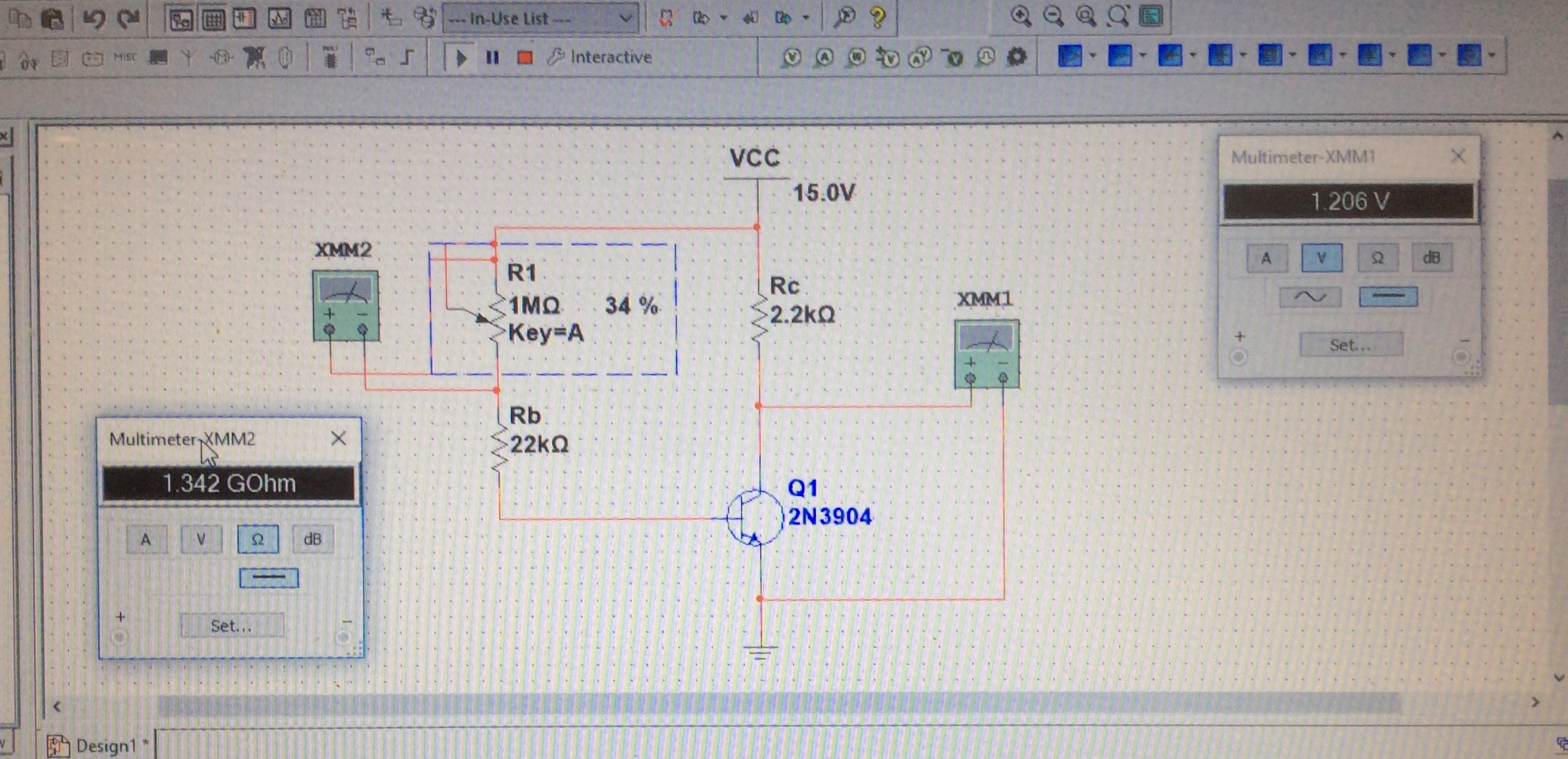Click Interactive simulation mode label

610,57
